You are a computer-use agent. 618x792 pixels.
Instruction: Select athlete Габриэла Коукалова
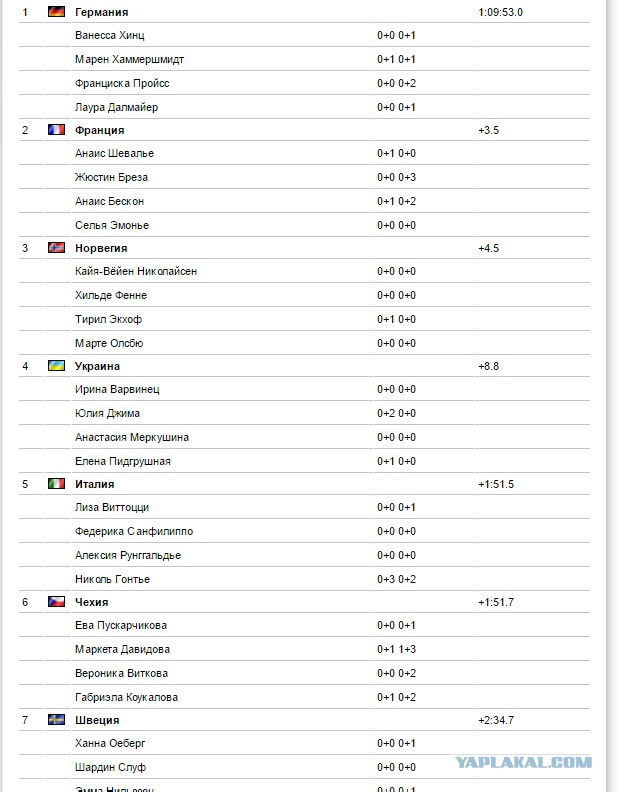pyautogui.click(x=126, y=697)
